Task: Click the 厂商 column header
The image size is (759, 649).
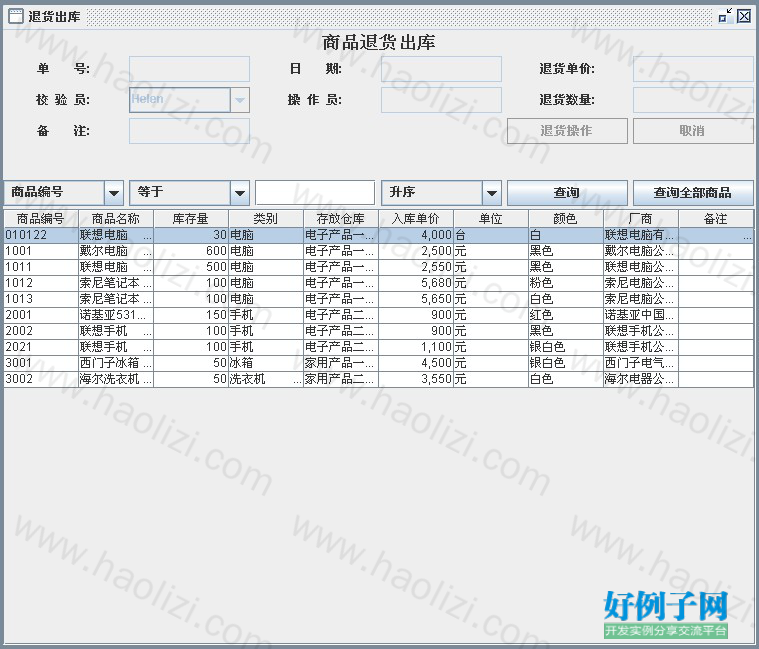Action: coord(641,219)
